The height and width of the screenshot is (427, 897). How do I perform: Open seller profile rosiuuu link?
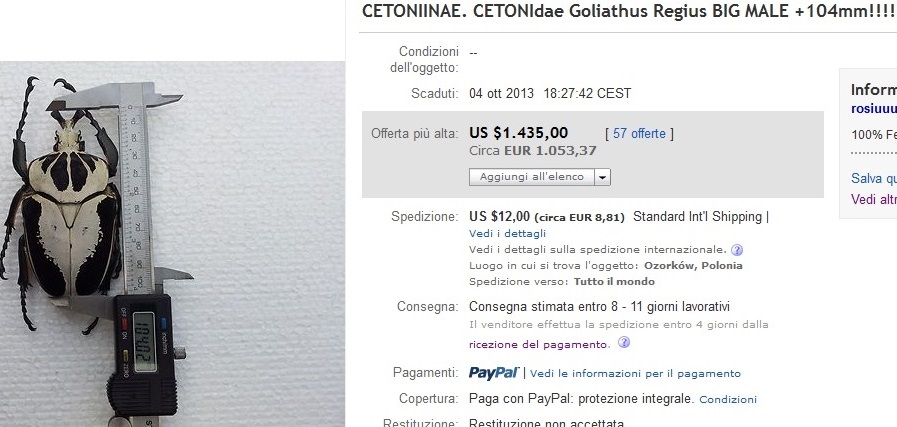point(873,108)
